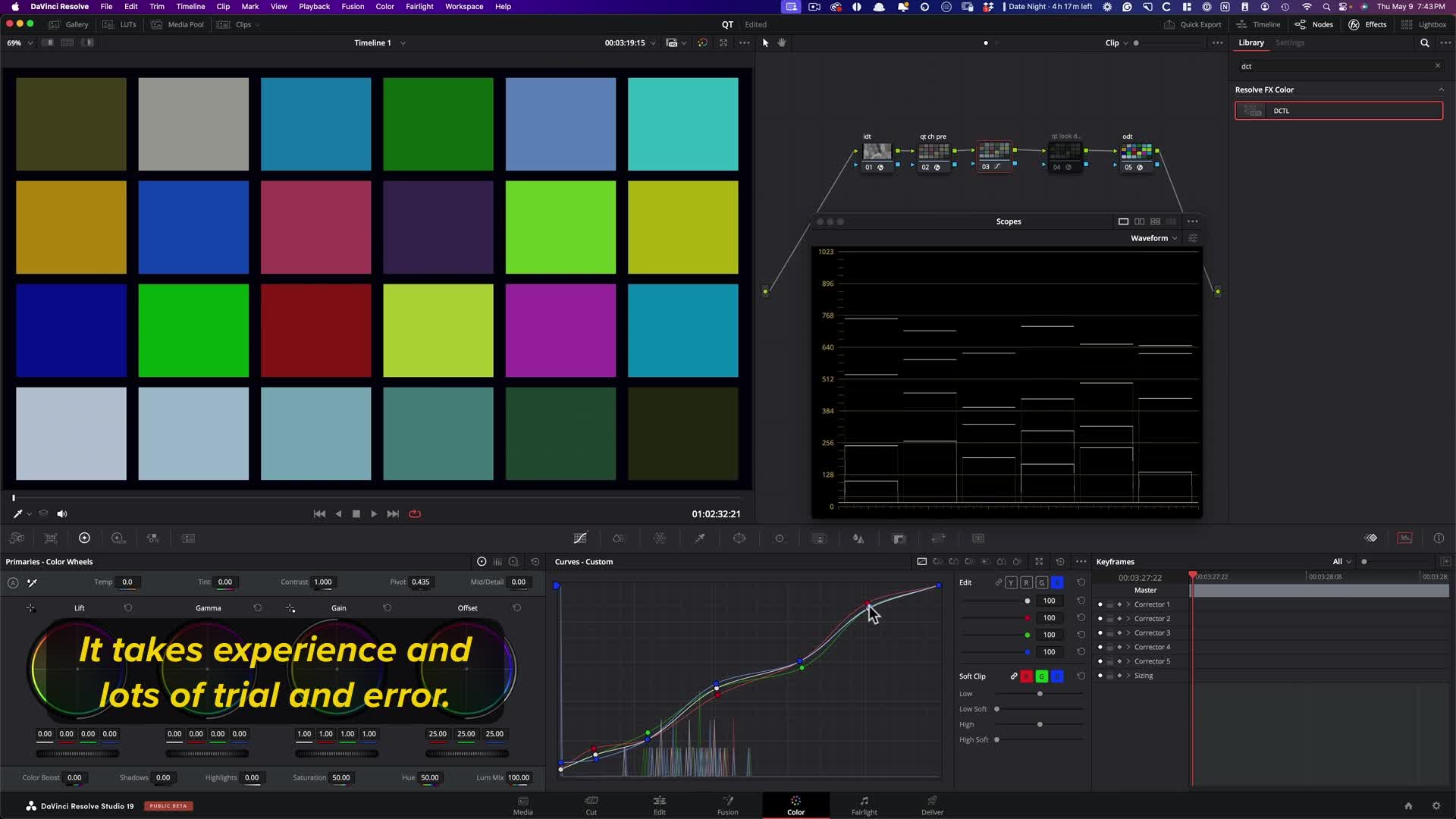The height and width of the screenshot is (819, 1456).
Task: Open the Color Warper palette
Action: coord(660,538)
